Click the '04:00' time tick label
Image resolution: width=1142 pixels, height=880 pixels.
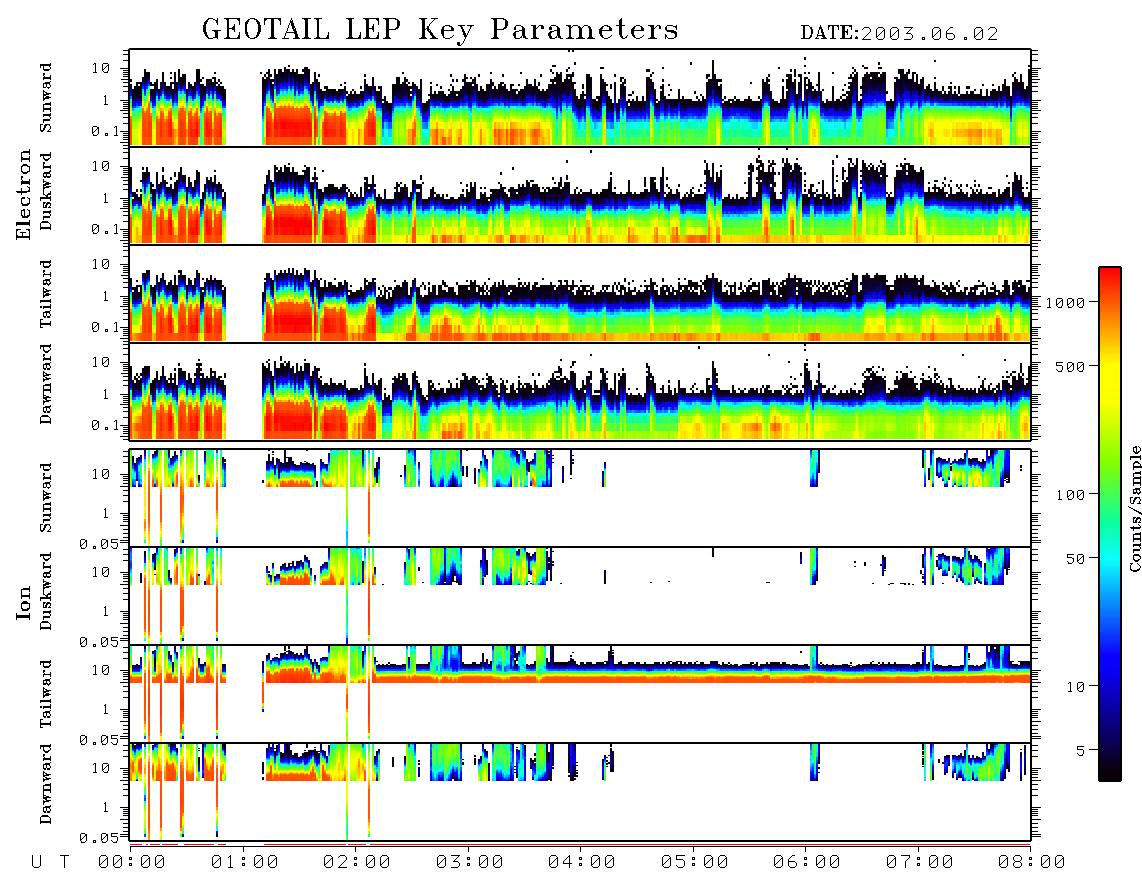tap(582, 862)
